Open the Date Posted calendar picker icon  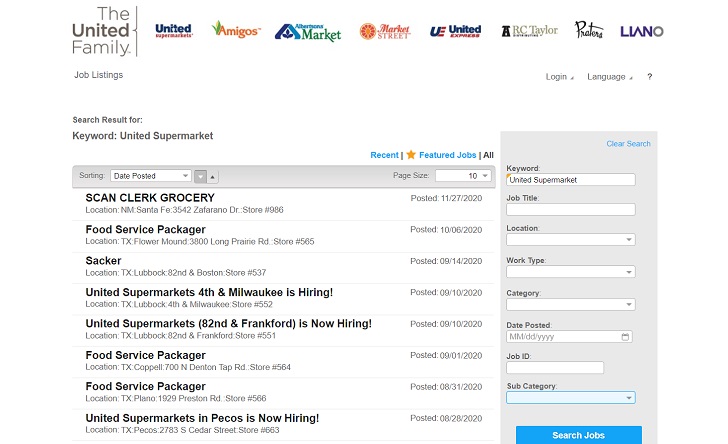(625, 337)
